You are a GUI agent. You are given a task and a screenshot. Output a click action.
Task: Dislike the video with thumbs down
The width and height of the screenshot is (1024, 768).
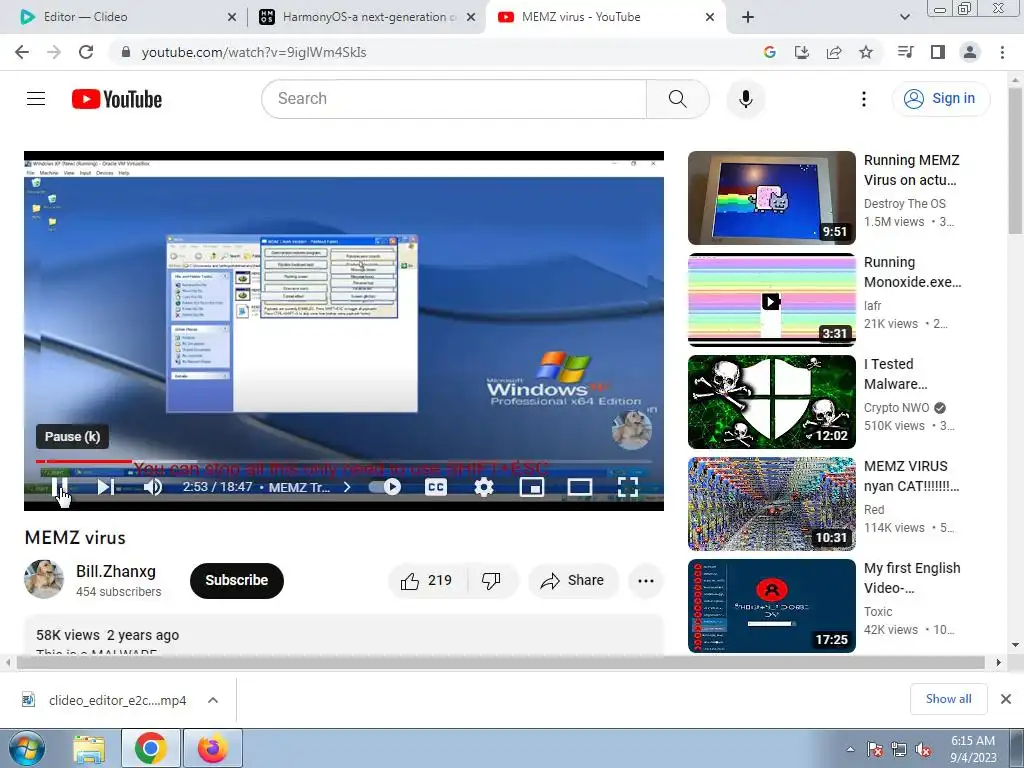(x=491, y=581)
